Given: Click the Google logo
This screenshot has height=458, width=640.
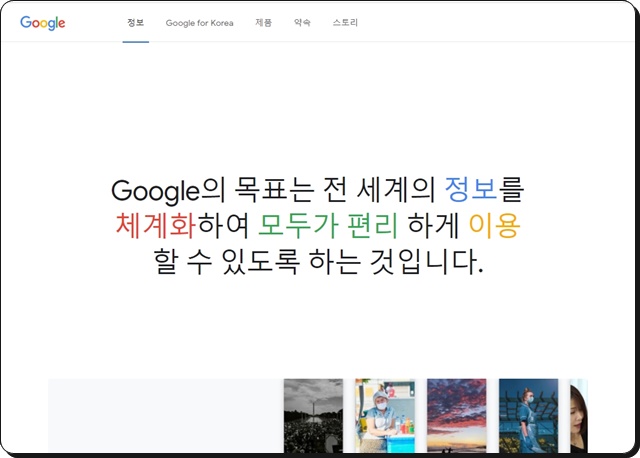Looking at the screenshot, I should pyautogui.click(x=42, y=23).
